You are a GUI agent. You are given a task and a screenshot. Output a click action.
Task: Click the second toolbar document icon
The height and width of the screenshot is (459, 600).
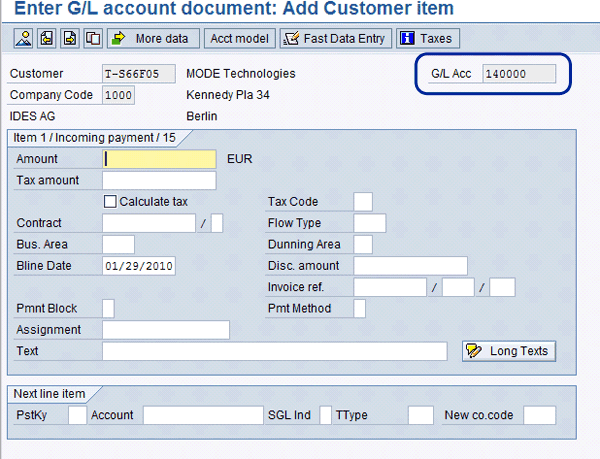point(46,39)
